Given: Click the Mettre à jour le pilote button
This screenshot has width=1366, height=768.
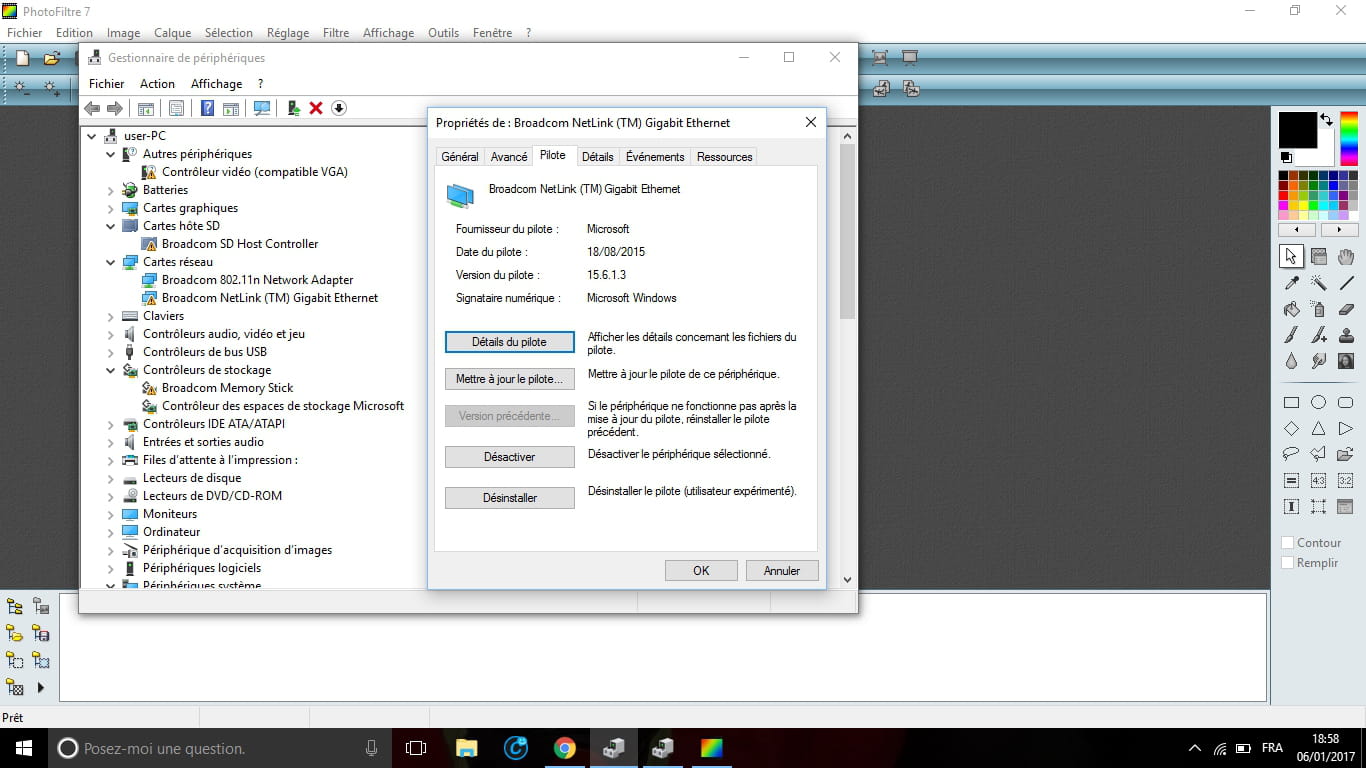Looking at the screenshot, I should click(509, 379).
